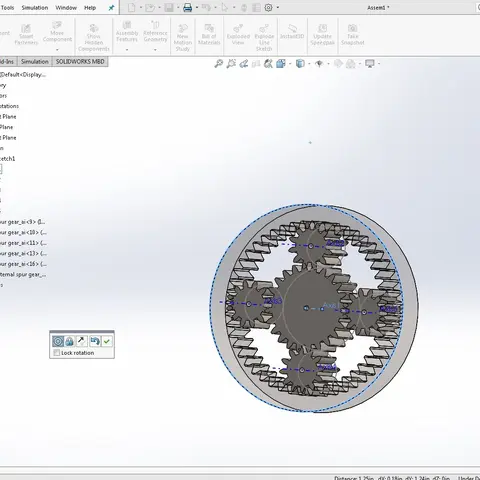Click Section View icon
480x480 pixels.
pos(256,63)
